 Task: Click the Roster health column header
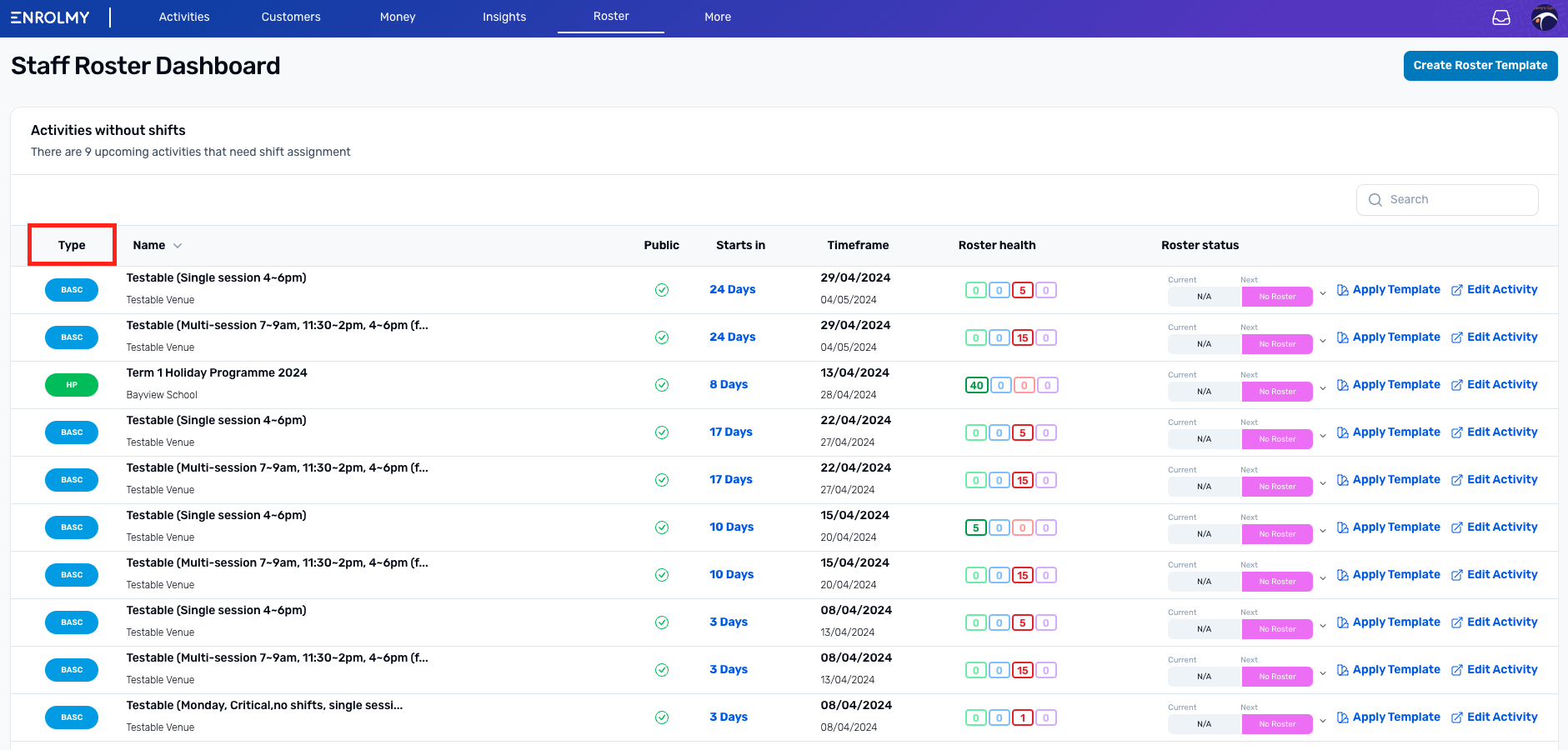coord(997,245)
